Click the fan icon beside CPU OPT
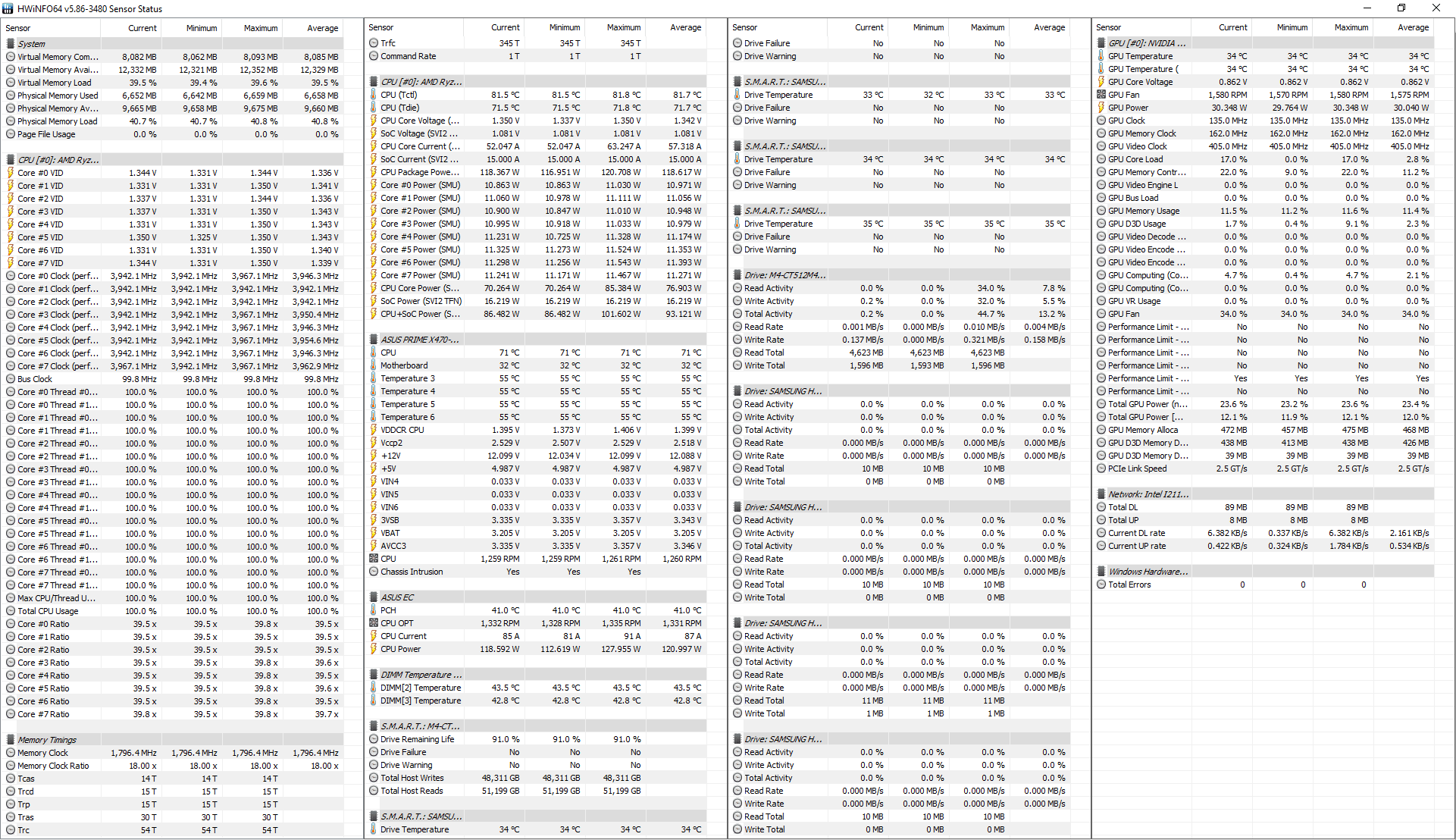This screenshot has width=1456, height=840. coord(374,623)
